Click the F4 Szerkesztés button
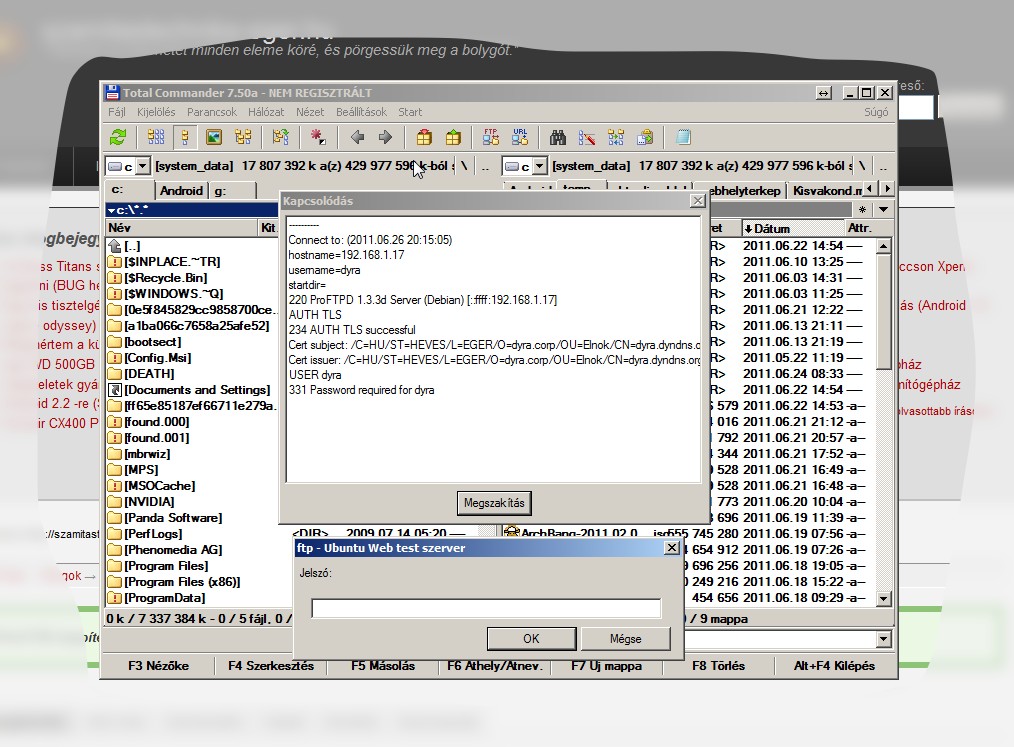The width and height of the screenshot is (1014, 747). tap(271, 666)
